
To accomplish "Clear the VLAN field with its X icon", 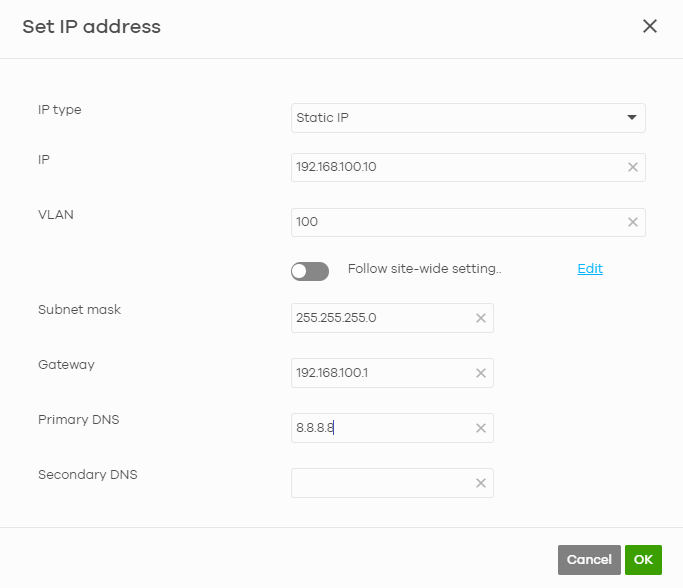I will click(632, 222).
